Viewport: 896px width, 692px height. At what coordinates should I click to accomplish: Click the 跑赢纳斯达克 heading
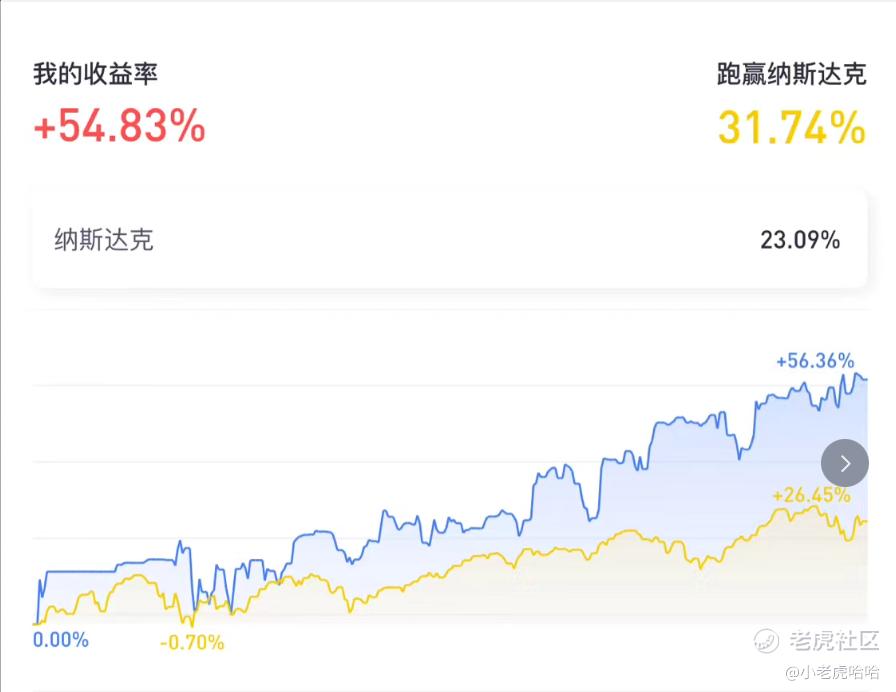(791, 74)
